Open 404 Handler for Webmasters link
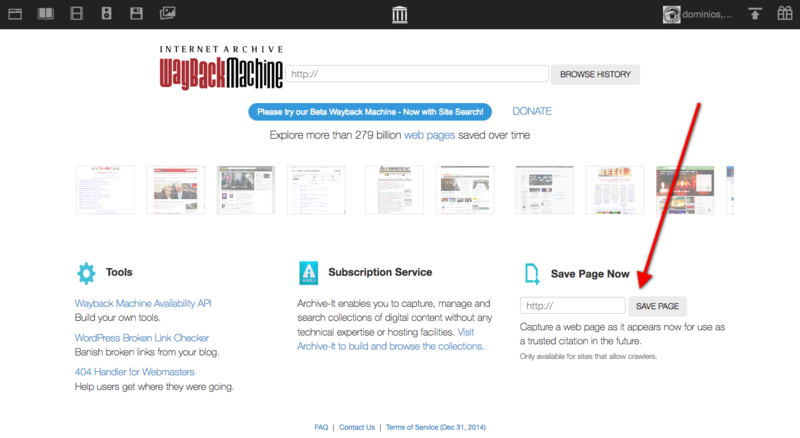This screenshot has width=800, height=438. tap(135, 372)
